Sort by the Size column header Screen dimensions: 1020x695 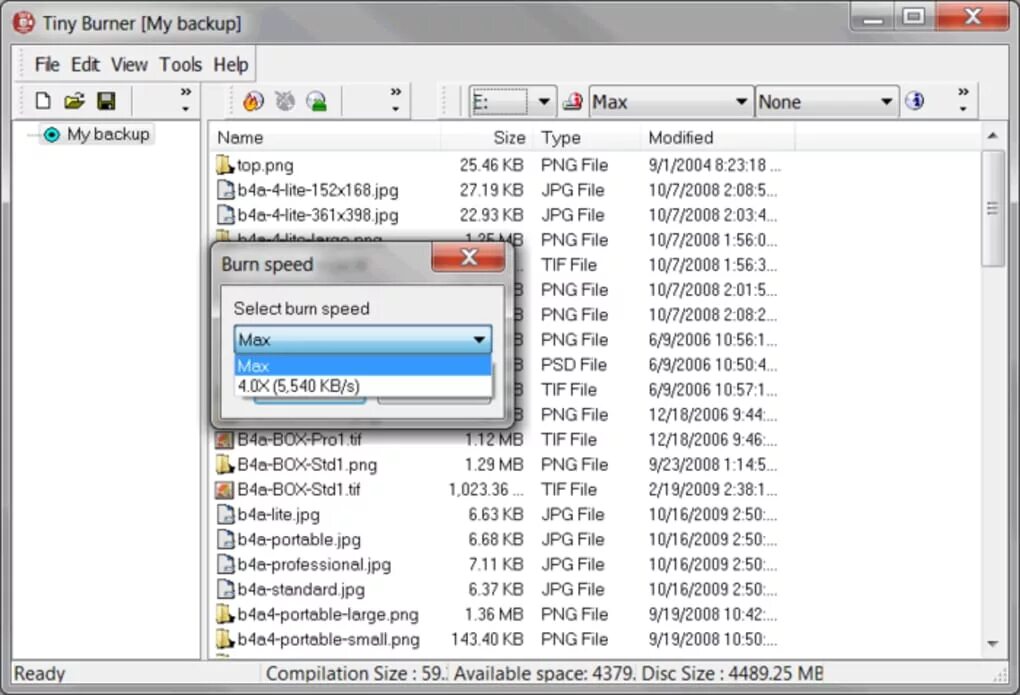487,138
